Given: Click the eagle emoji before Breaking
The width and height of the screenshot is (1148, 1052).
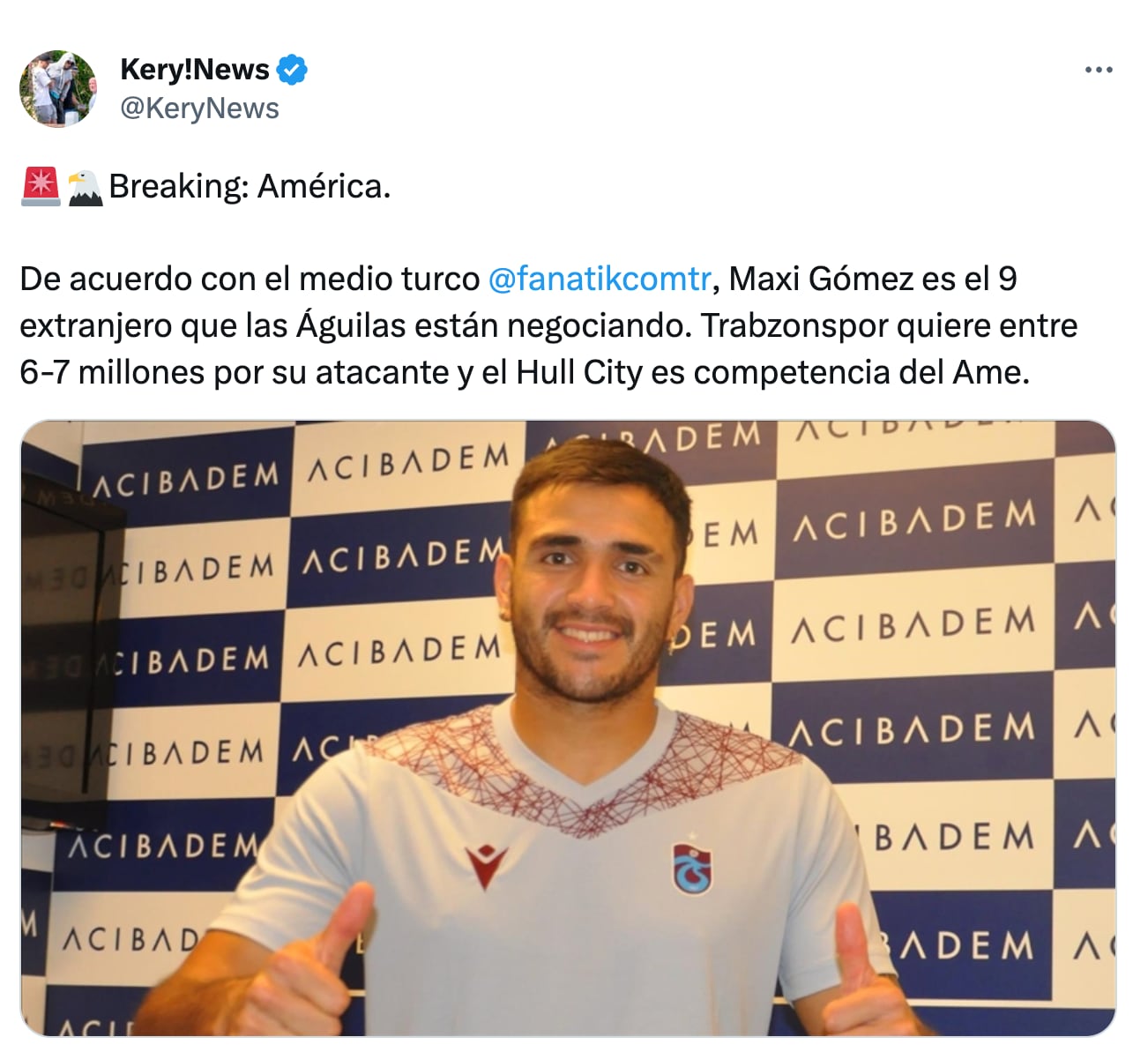Looking at the screenshot, I should click(86, 187).
